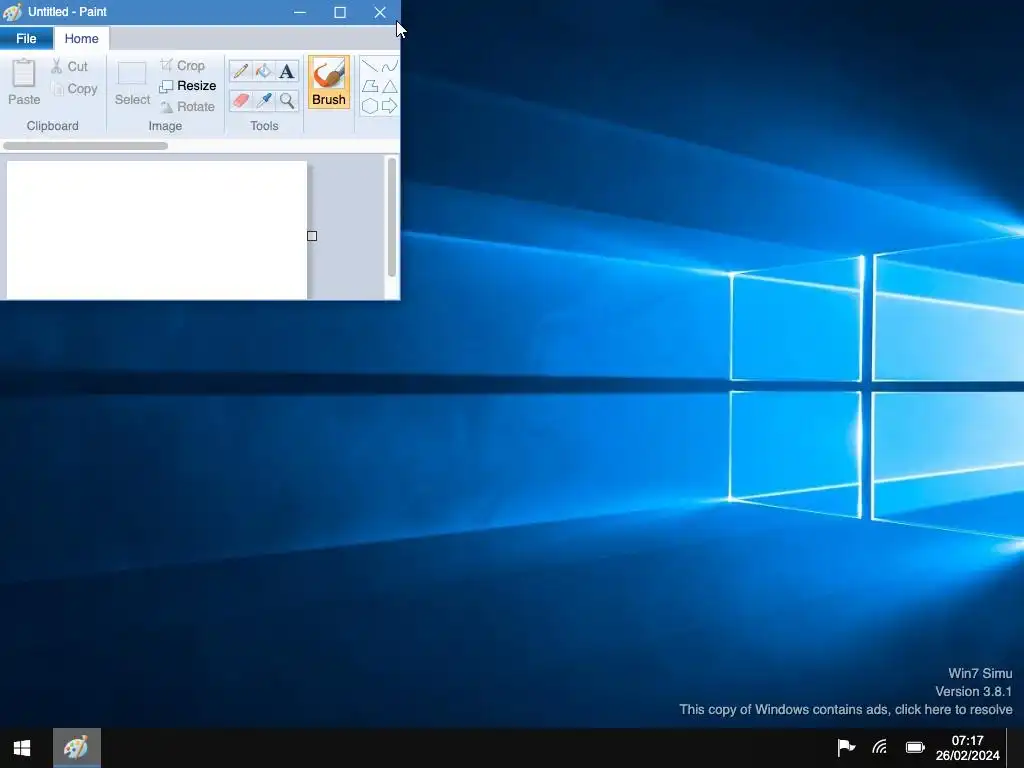Minimize the Paint window
Viewport: 1024px width, 768px height.
click(300, 12)
